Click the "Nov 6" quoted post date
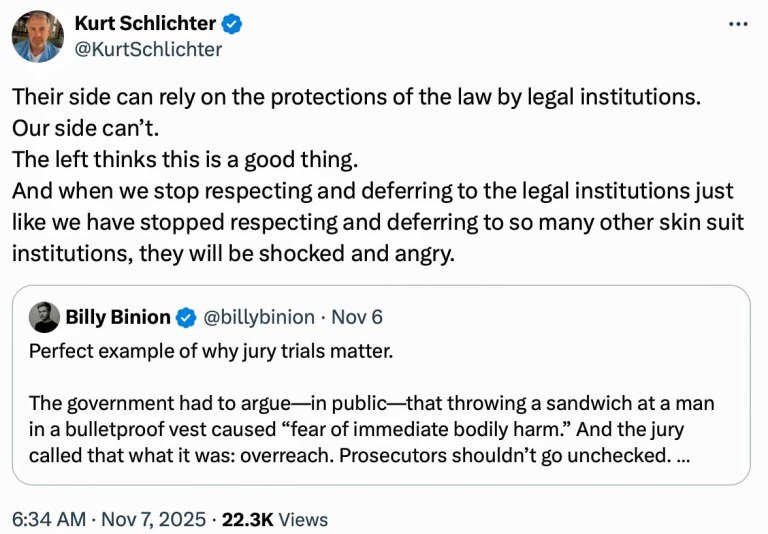 coord(355,318)
